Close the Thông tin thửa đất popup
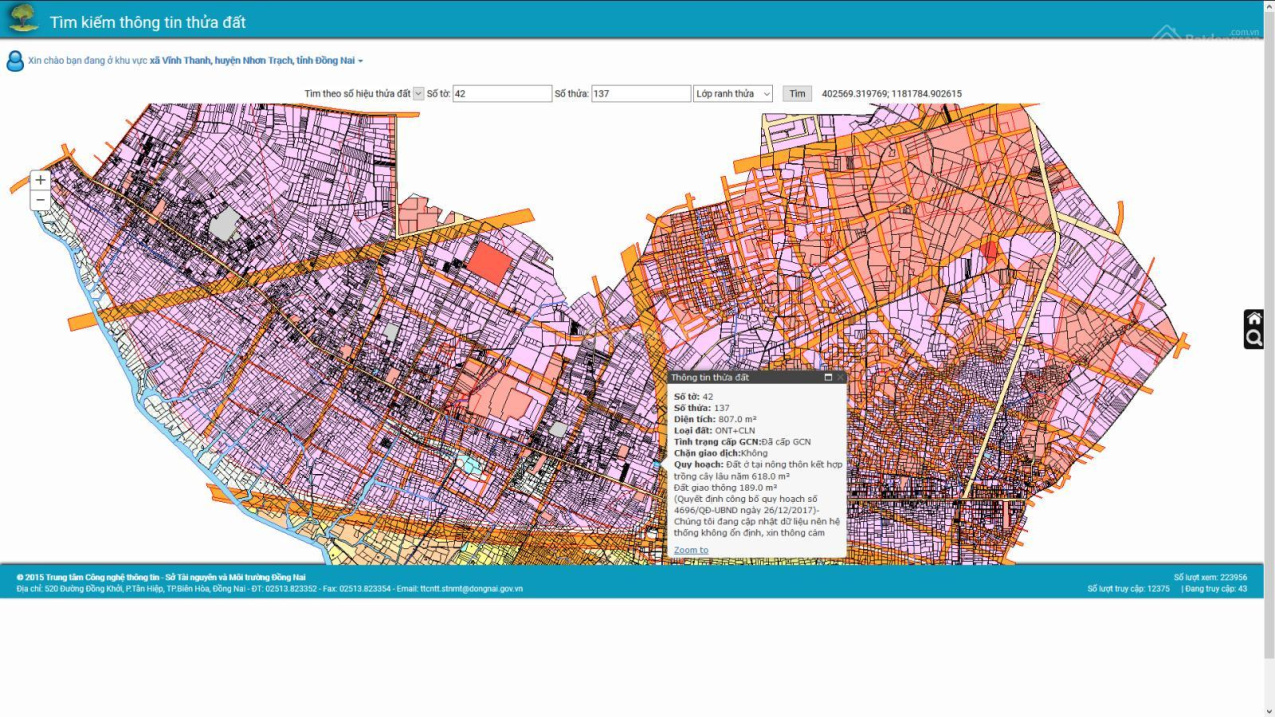Viewport: 1275px width, 717px height. click(x=840, y=378)
